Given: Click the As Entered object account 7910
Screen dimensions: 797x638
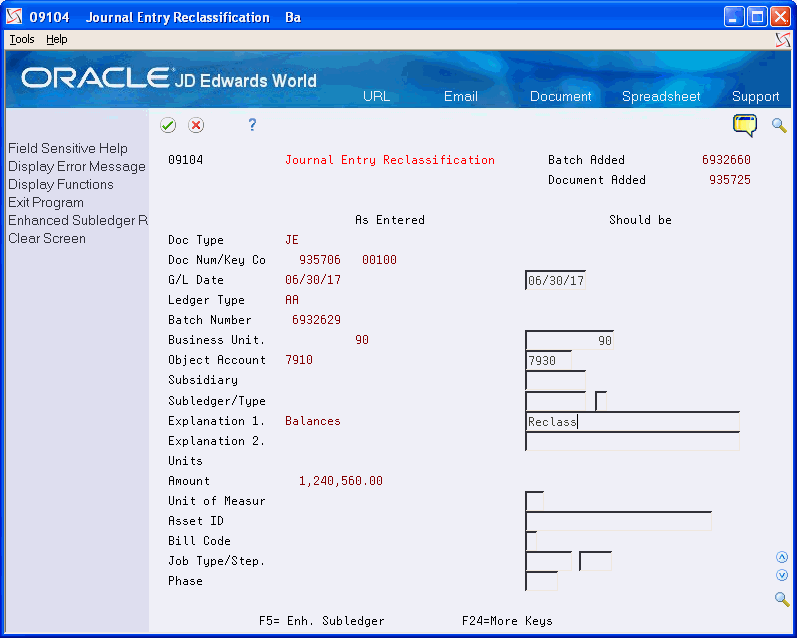Looking at the screenshot, I should [299, 360].
